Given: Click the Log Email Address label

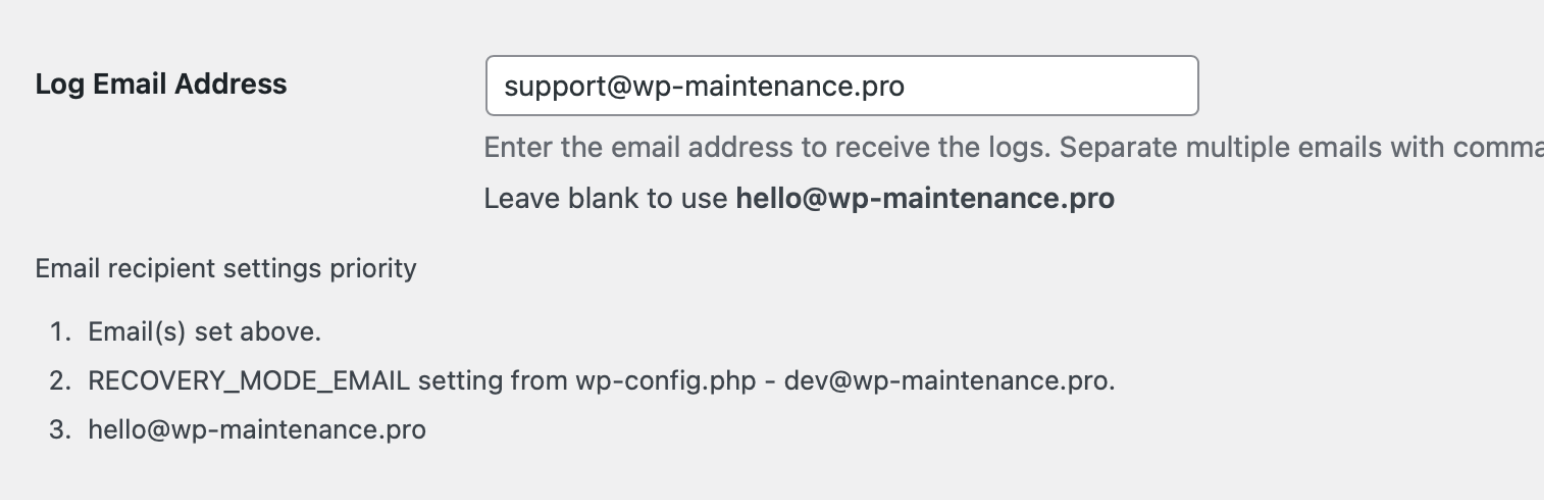Looking at the screenshot, I should point(161,85).
